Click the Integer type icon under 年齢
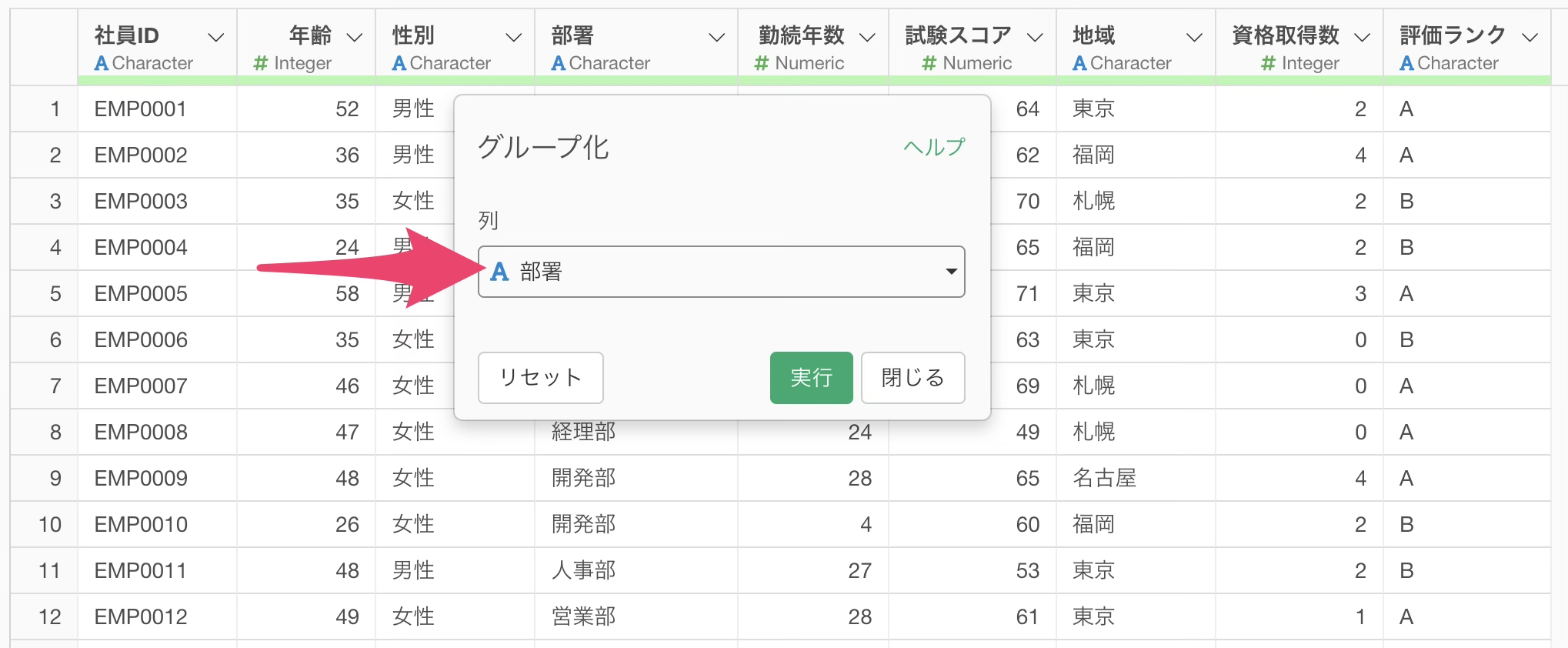The height and width of the screenshot is (648, 1568). [x=261, y=64]
